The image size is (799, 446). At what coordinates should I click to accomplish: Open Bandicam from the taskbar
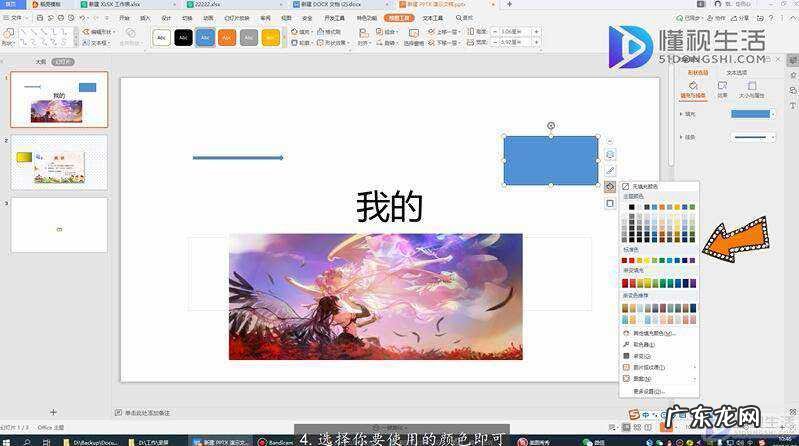pyautogui.click(x=274, y=442)
